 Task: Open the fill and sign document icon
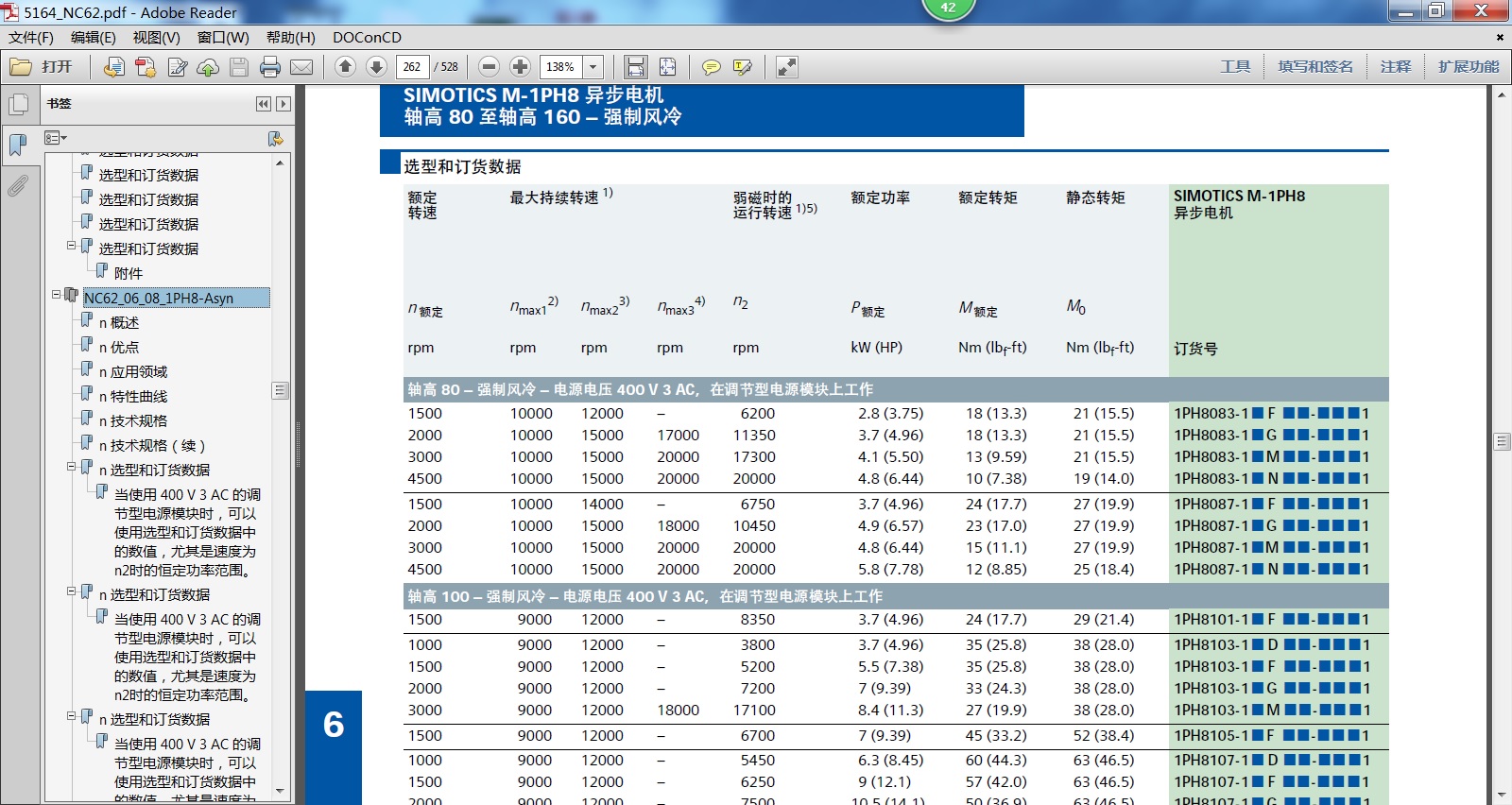[x=177, y=67]
